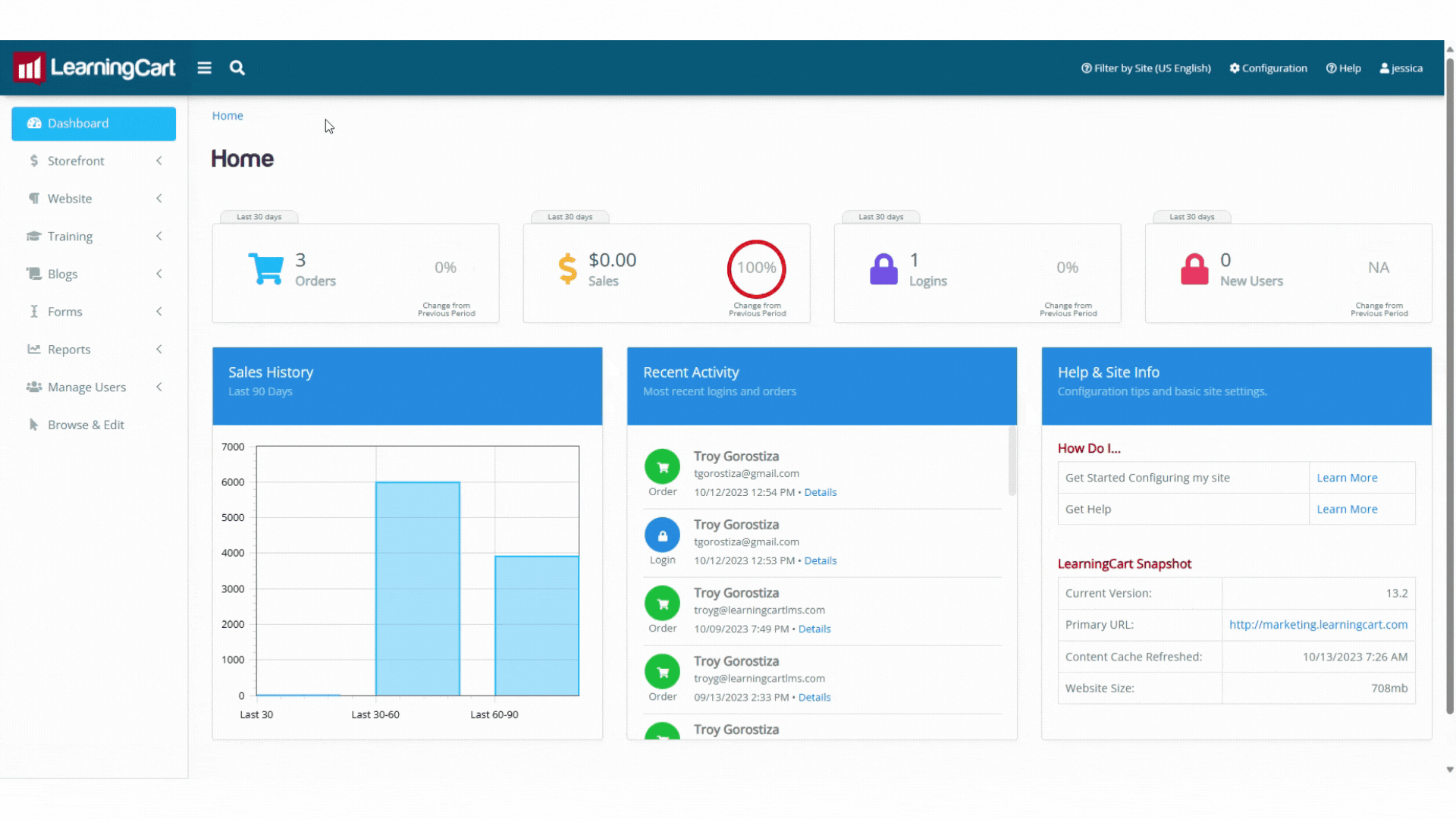Click the Storefront dollar icon
1456x819 pixels.
coord(34,161)
